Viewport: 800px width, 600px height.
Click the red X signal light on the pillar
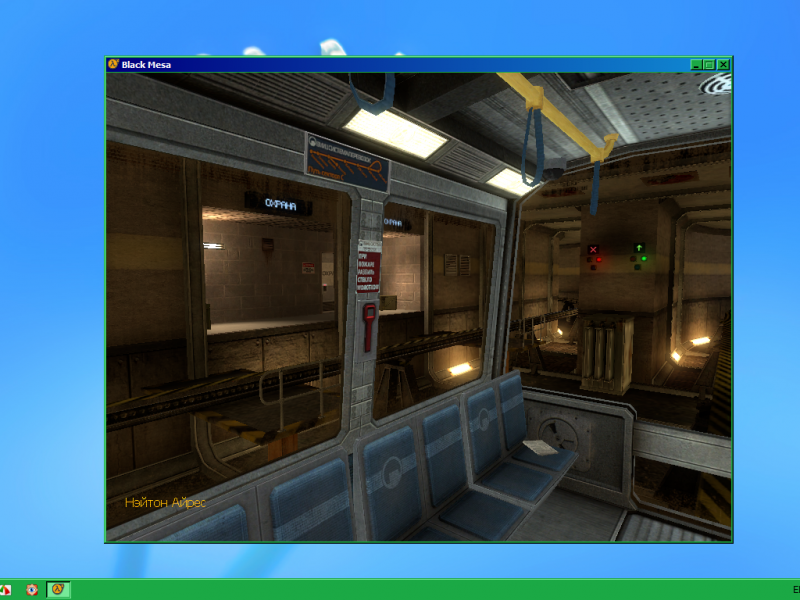point(593,249)
